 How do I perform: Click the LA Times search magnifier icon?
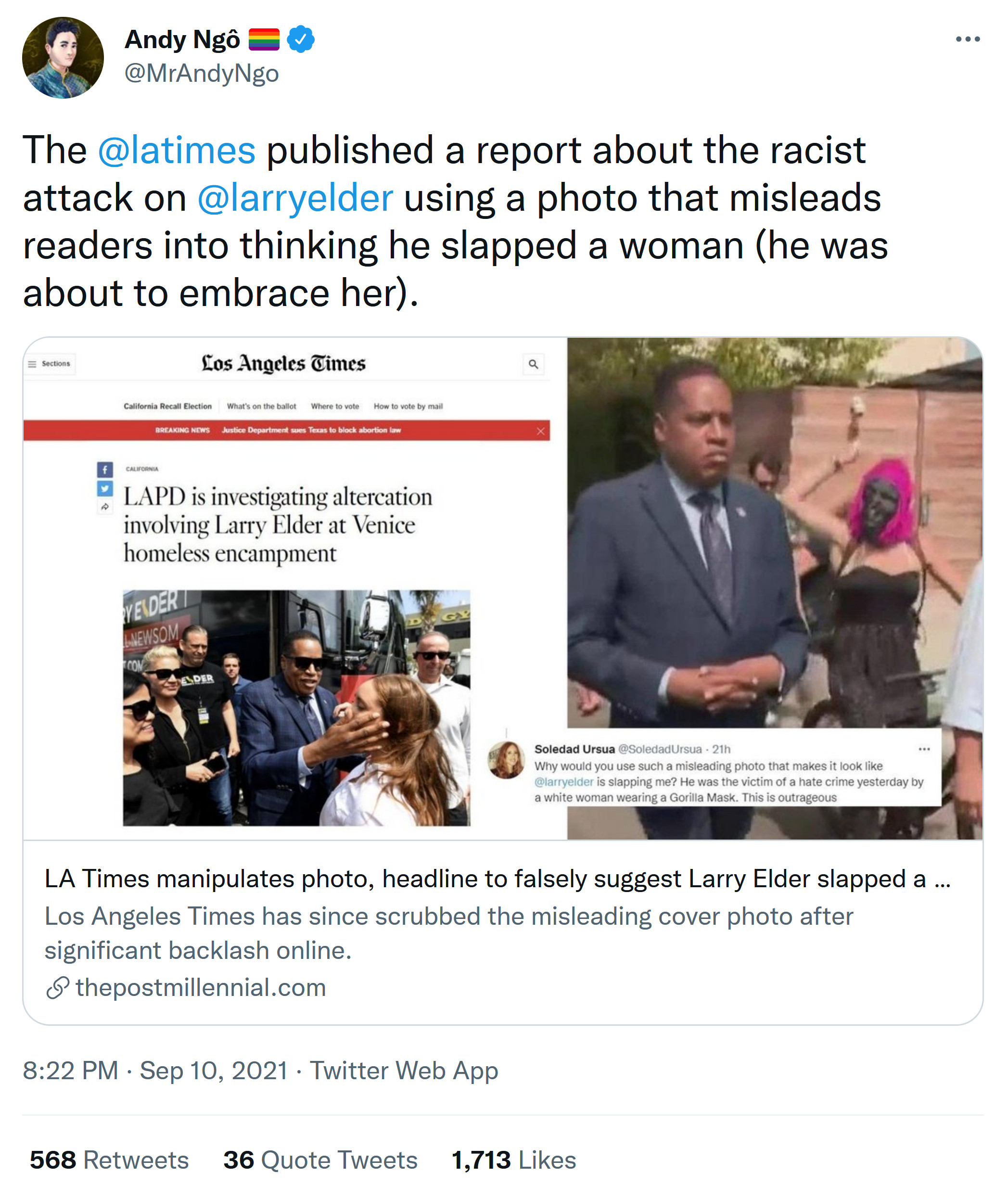(533, 364)
